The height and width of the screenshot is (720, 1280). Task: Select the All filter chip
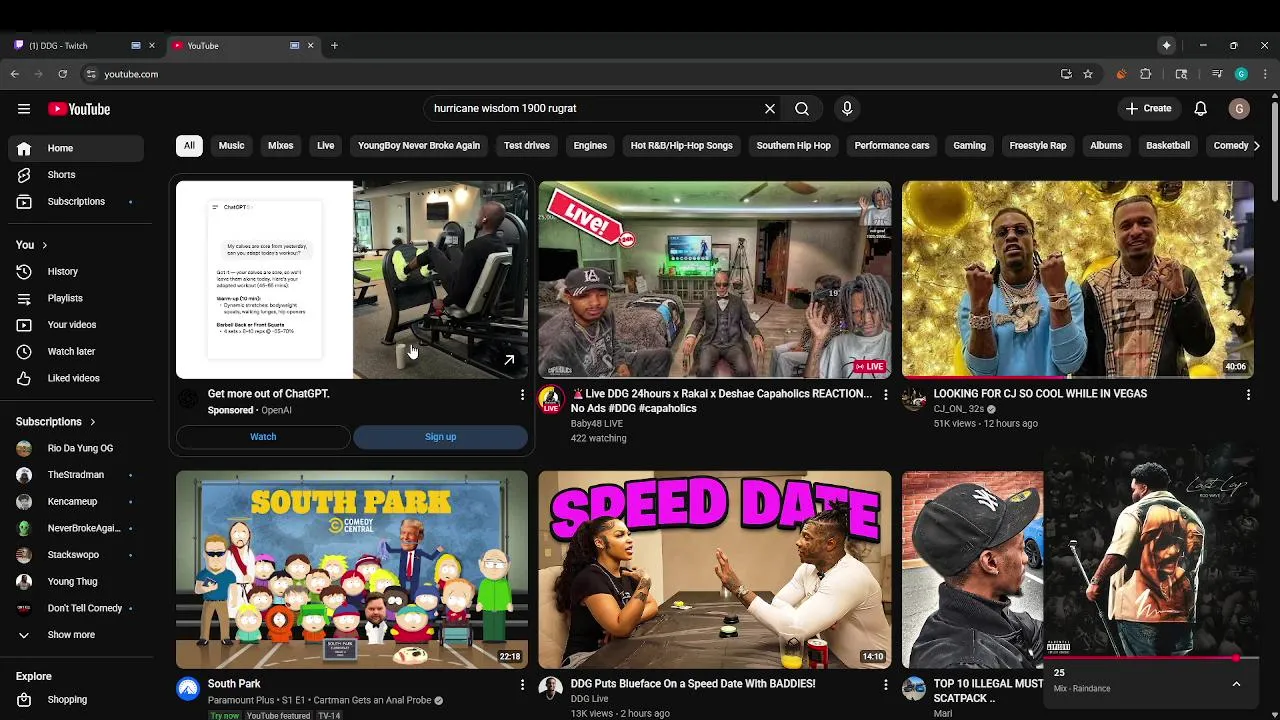pos(189,146)
